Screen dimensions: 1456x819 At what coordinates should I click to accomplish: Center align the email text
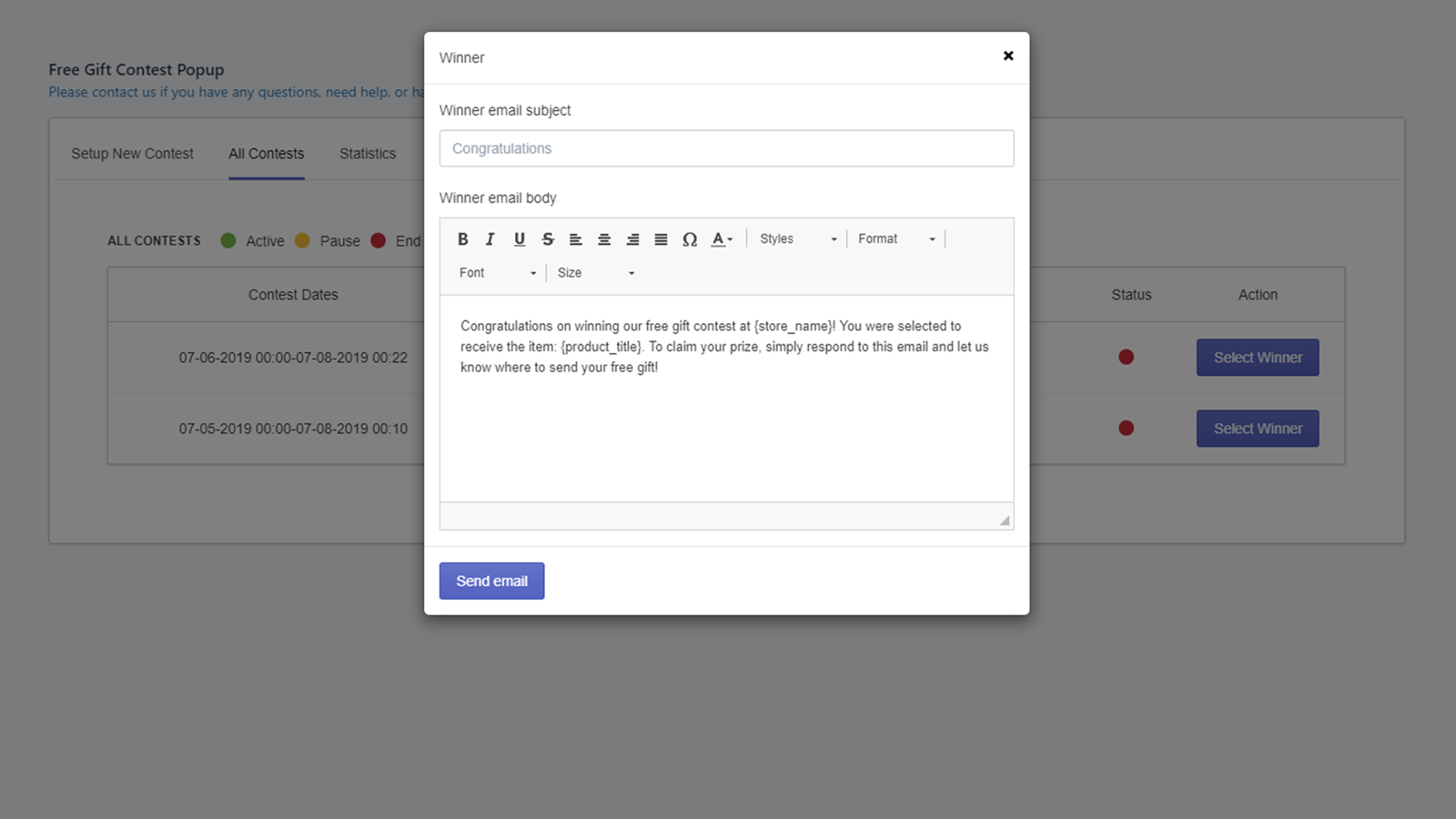click(604, 239)
